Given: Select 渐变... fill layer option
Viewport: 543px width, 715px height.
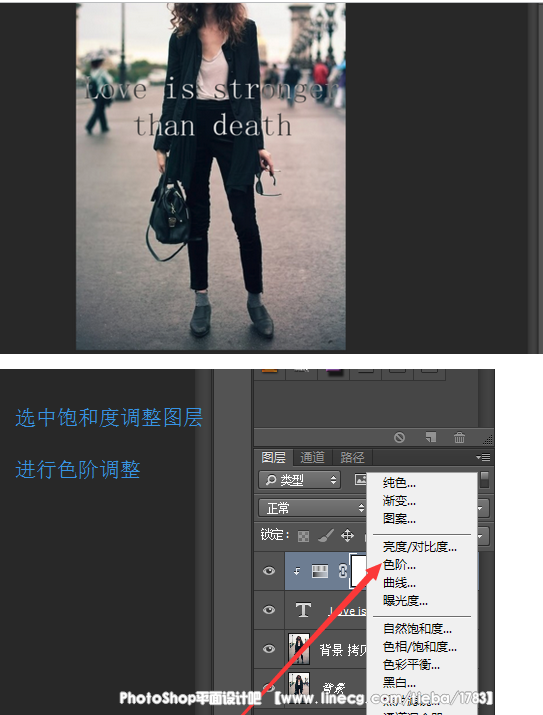Looking at the screenshot, I should [399, 501].
